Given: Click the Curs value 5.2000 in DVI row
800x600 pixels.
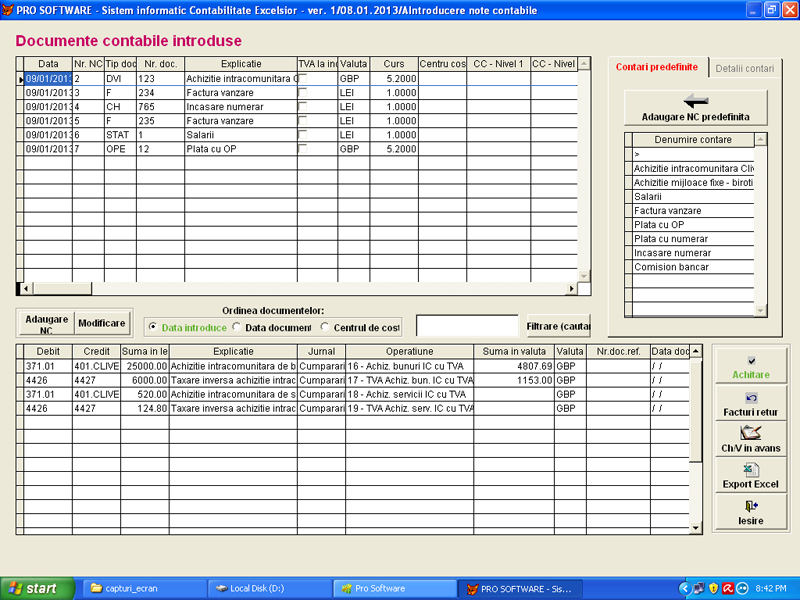Looking at the screenshot, I should tap(394, 78).
